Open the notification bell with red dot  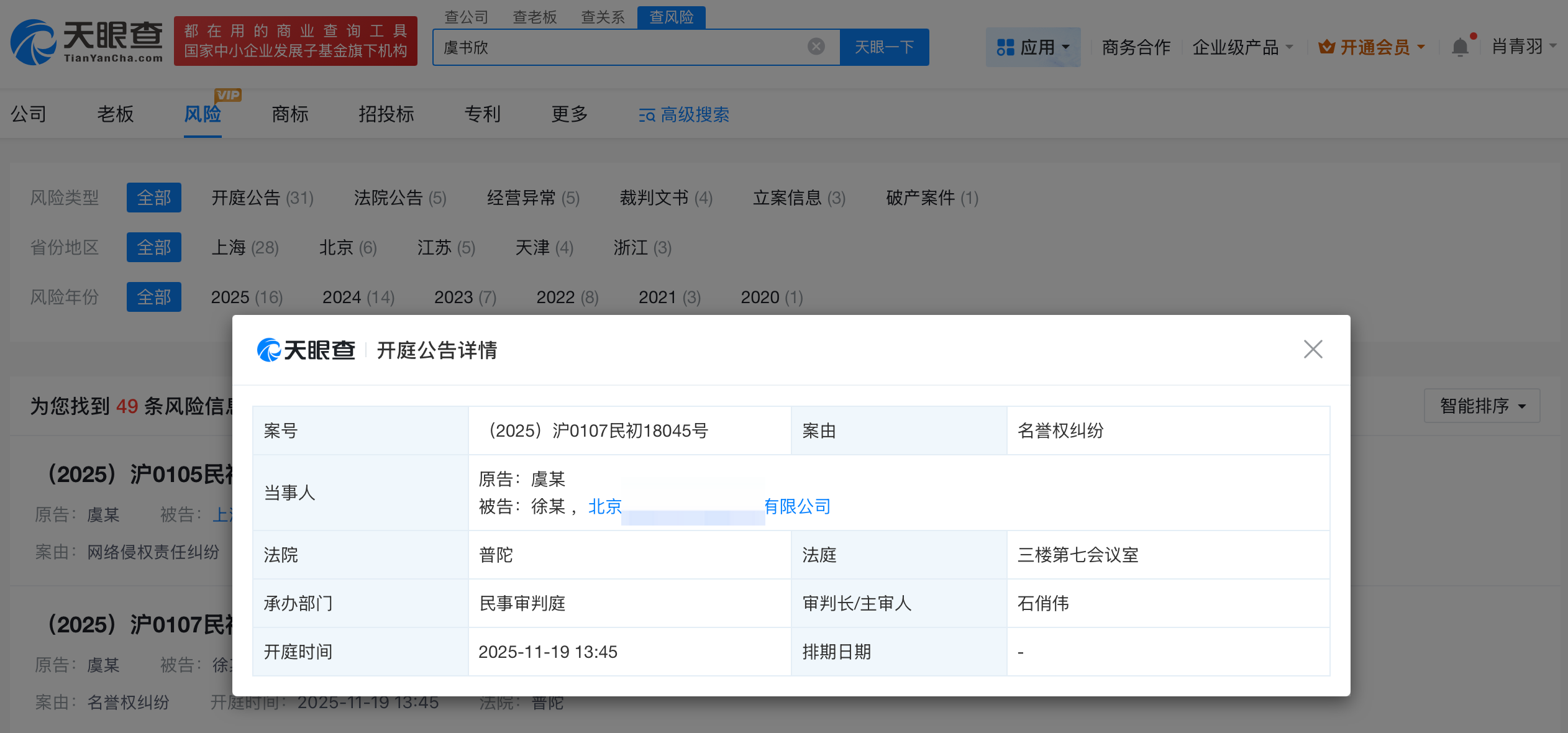[1461, 47]
